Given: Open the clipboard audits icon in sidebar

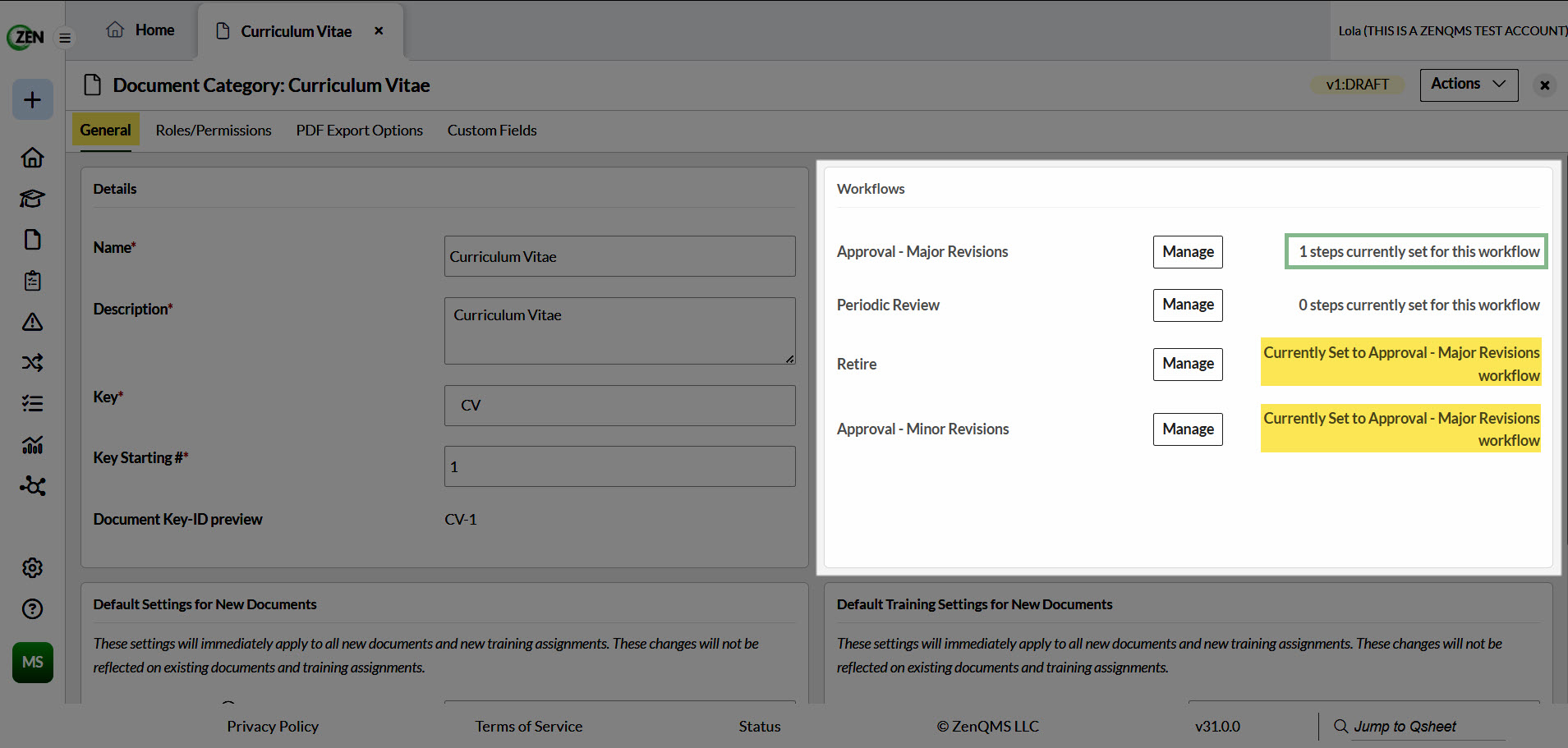Looking at the screenshot, I should coord(33,281).
